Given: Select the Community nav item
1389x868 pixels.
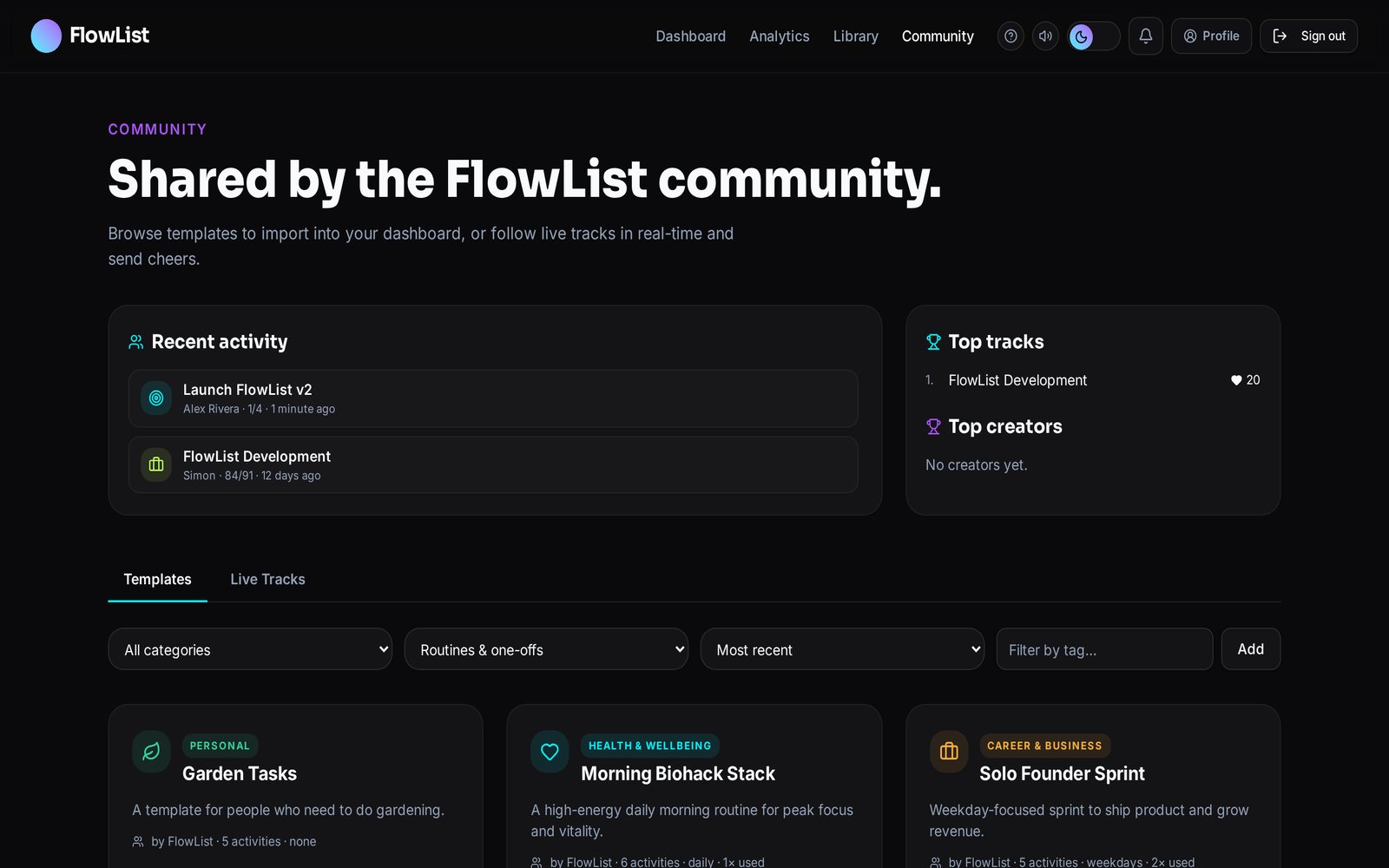Looking at the screenshot, I should 938,36.
